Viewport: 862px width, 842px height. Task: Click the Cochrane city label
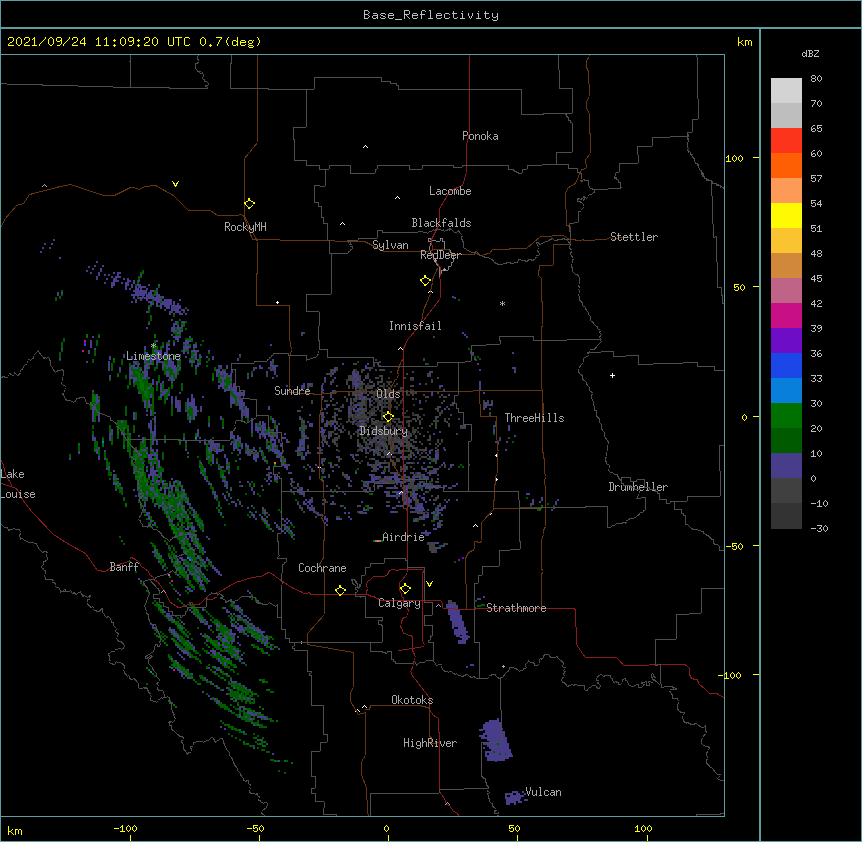322,568
